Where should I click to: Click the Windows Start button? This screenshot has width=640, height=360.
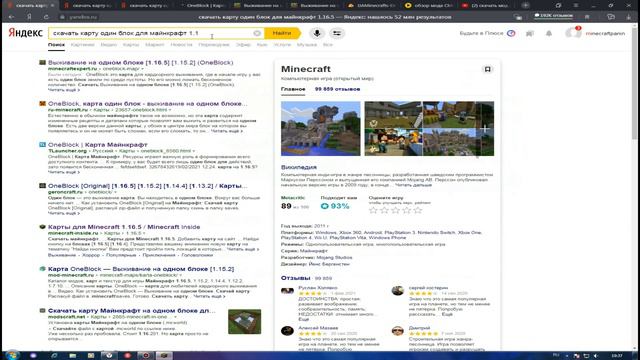pyautogui.click(x=11, y=355)
